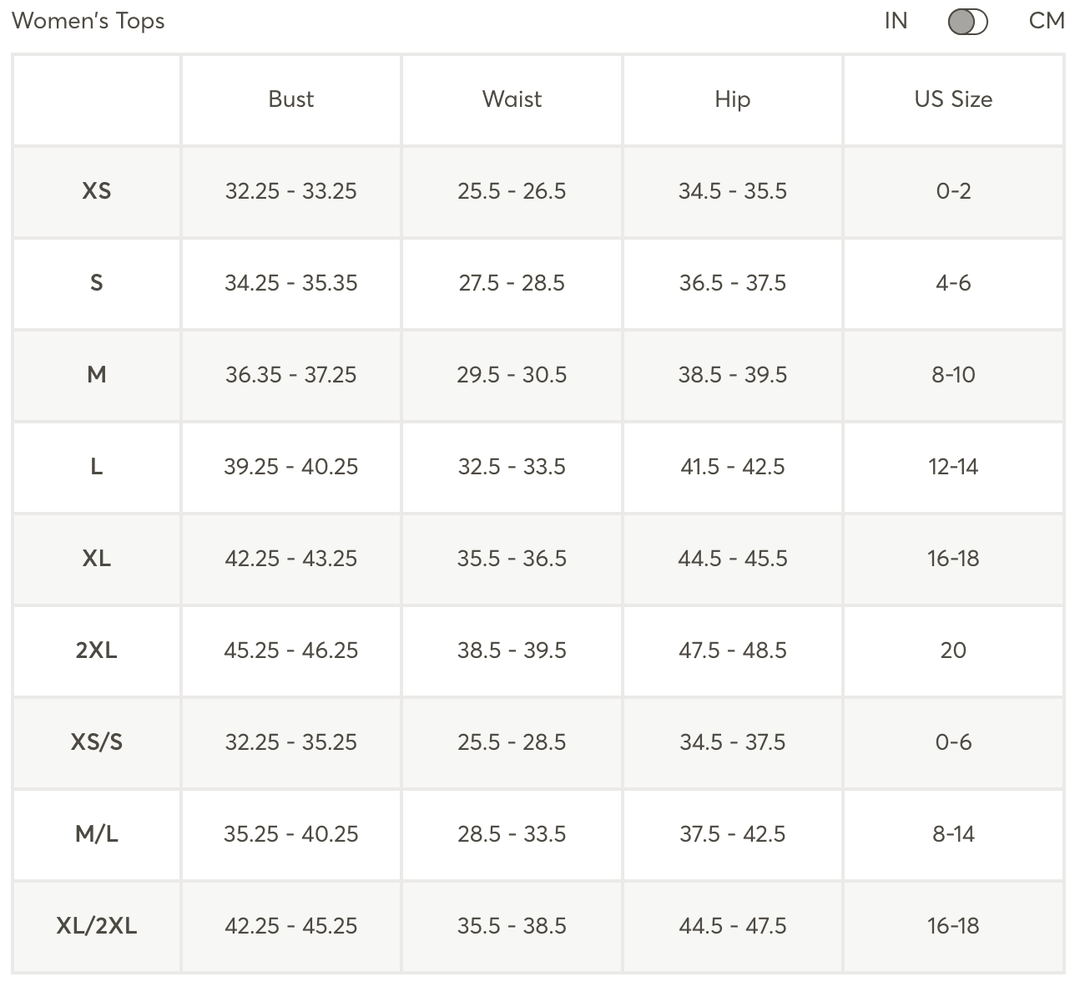Viewport: 1080px width, 982px height.
Task: Click the L waist measurement 32.5 - 33.5
Action: point(512,467)
